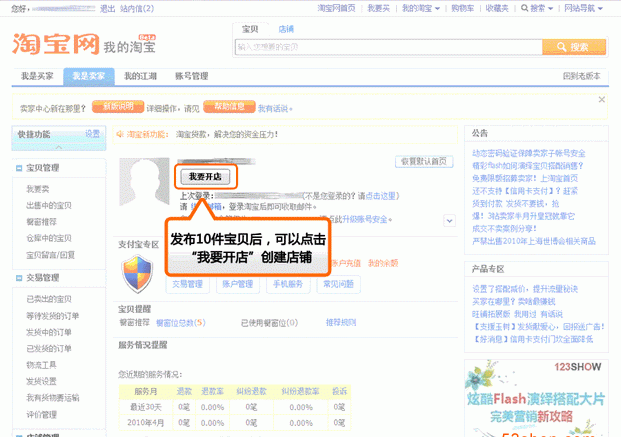Click the Alipay shield icon
This screenshot has width=621, height=437.
[x=137, y=274]
